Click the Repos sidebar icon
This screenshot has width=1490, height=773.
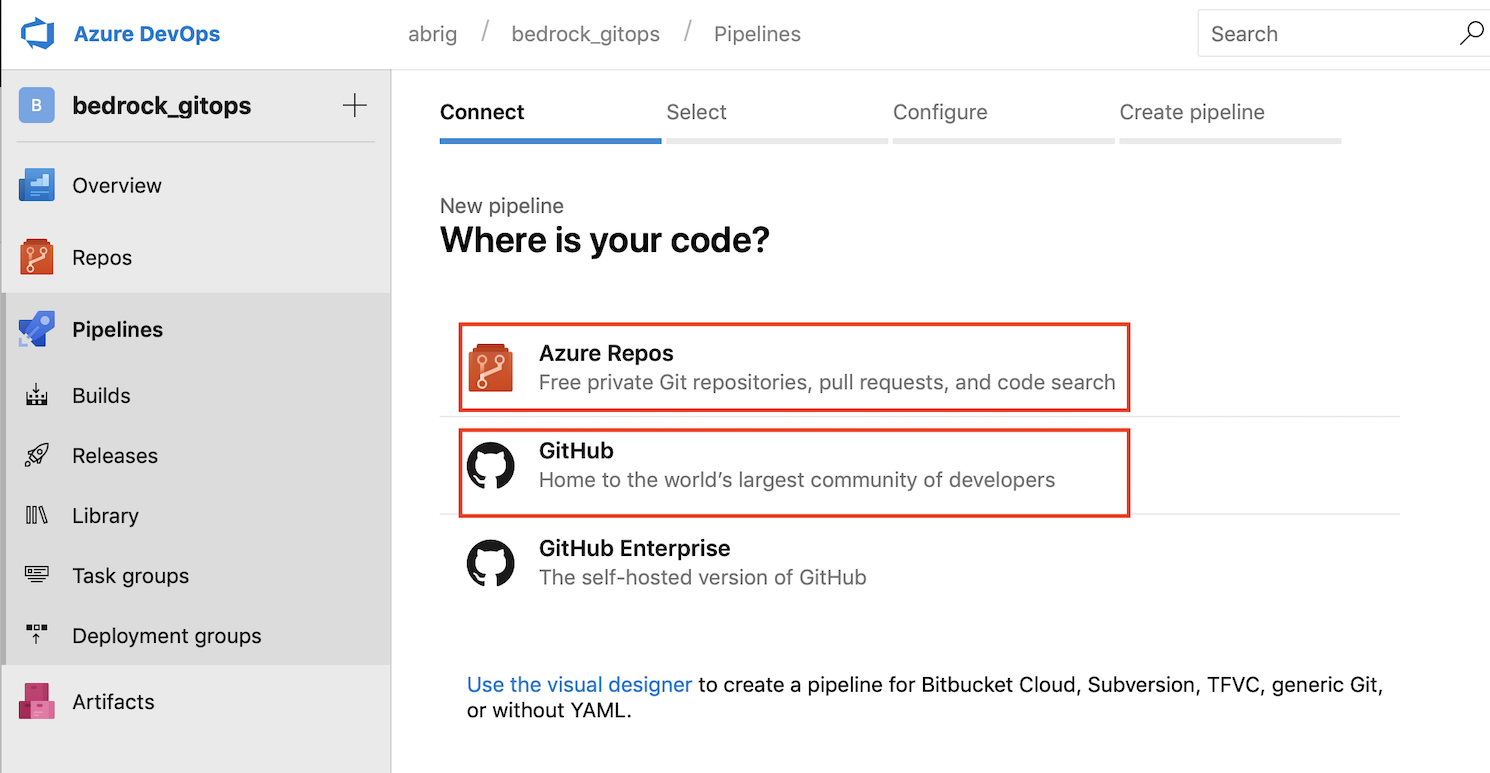click(37, 257)
